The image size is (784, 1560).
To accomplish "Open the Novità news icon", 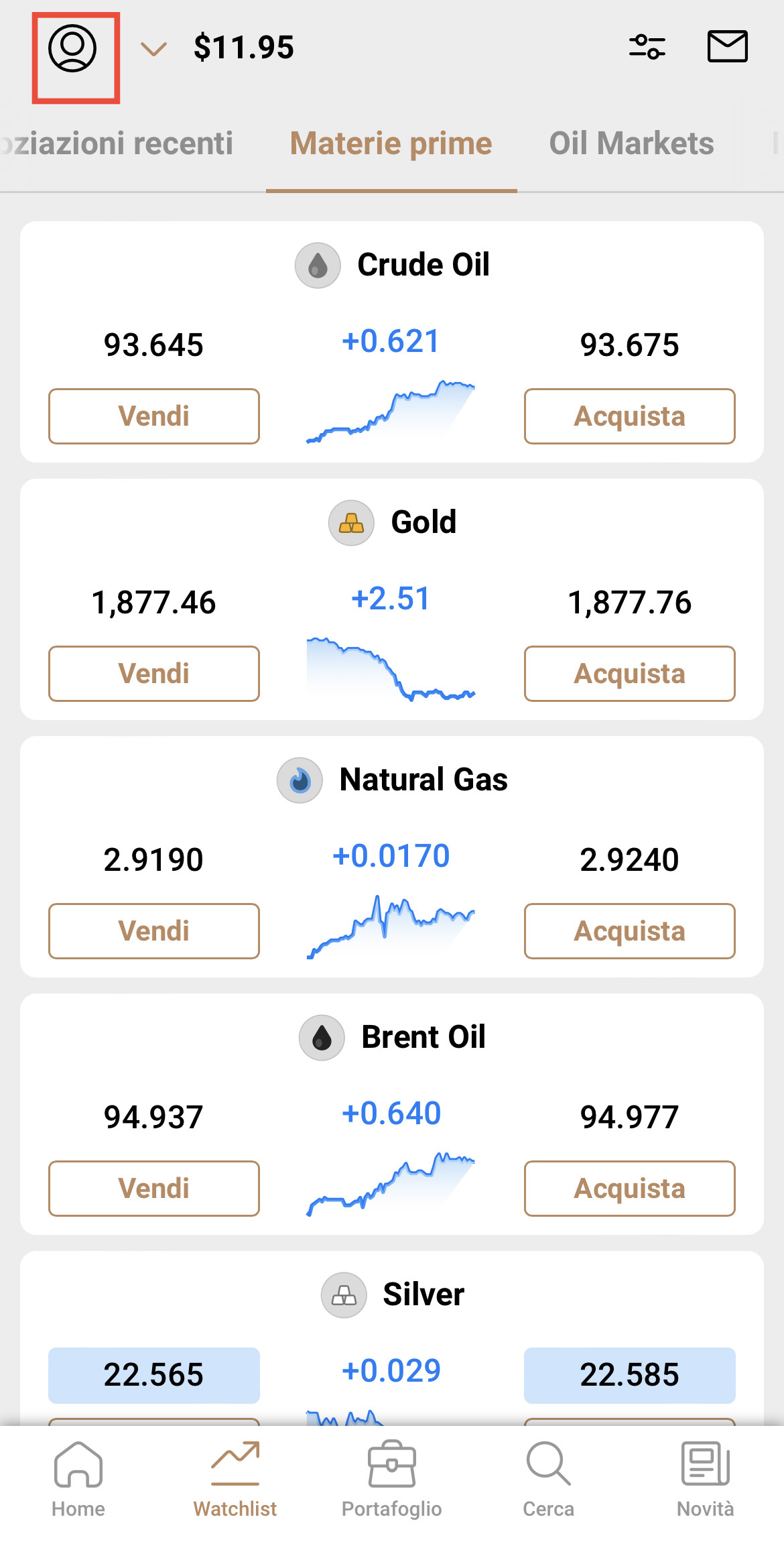I will (705, 1464).
